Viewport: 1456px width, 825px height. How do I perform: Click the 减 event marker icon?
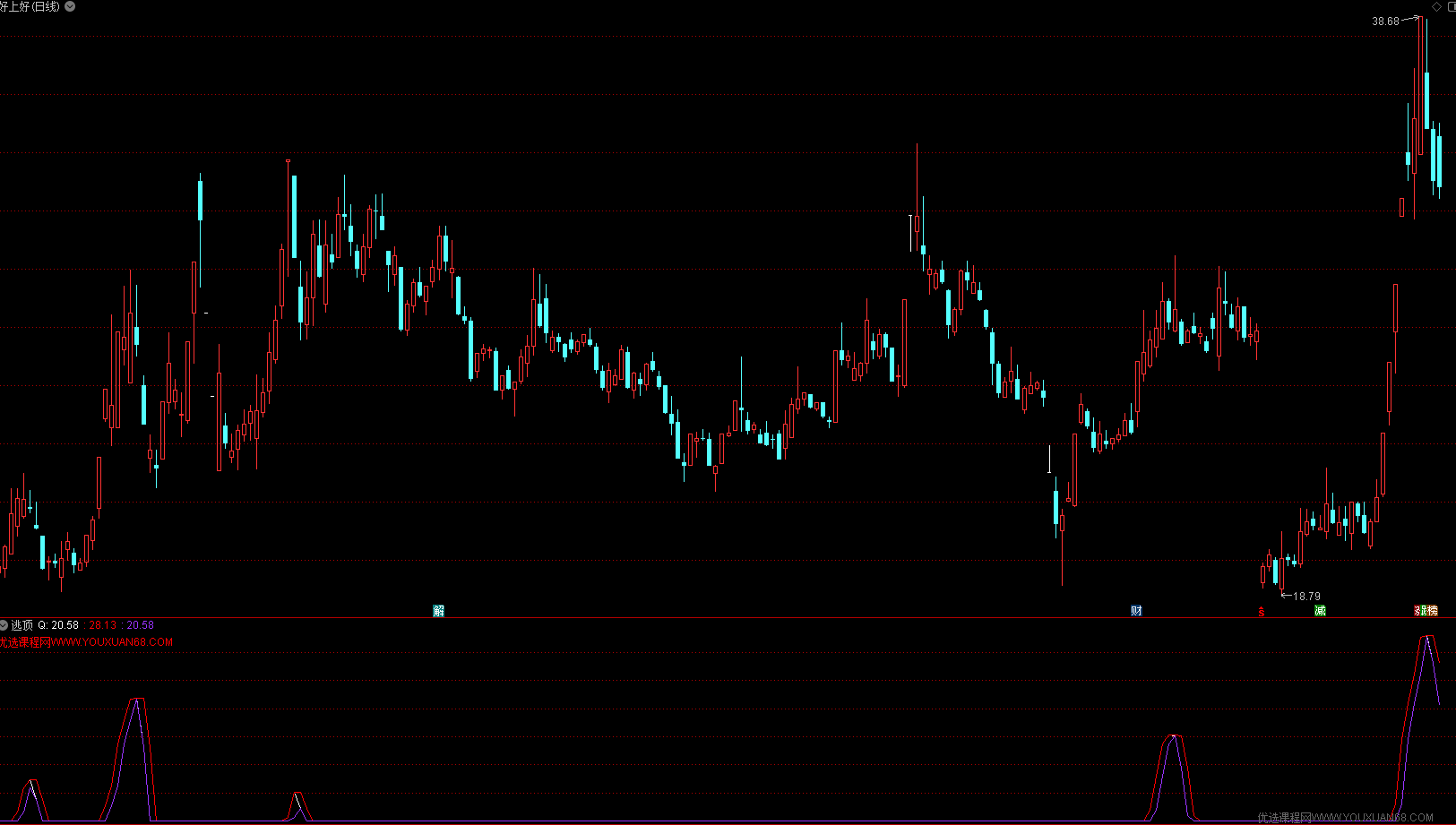pyautogui.click(x=1320, y=611)
